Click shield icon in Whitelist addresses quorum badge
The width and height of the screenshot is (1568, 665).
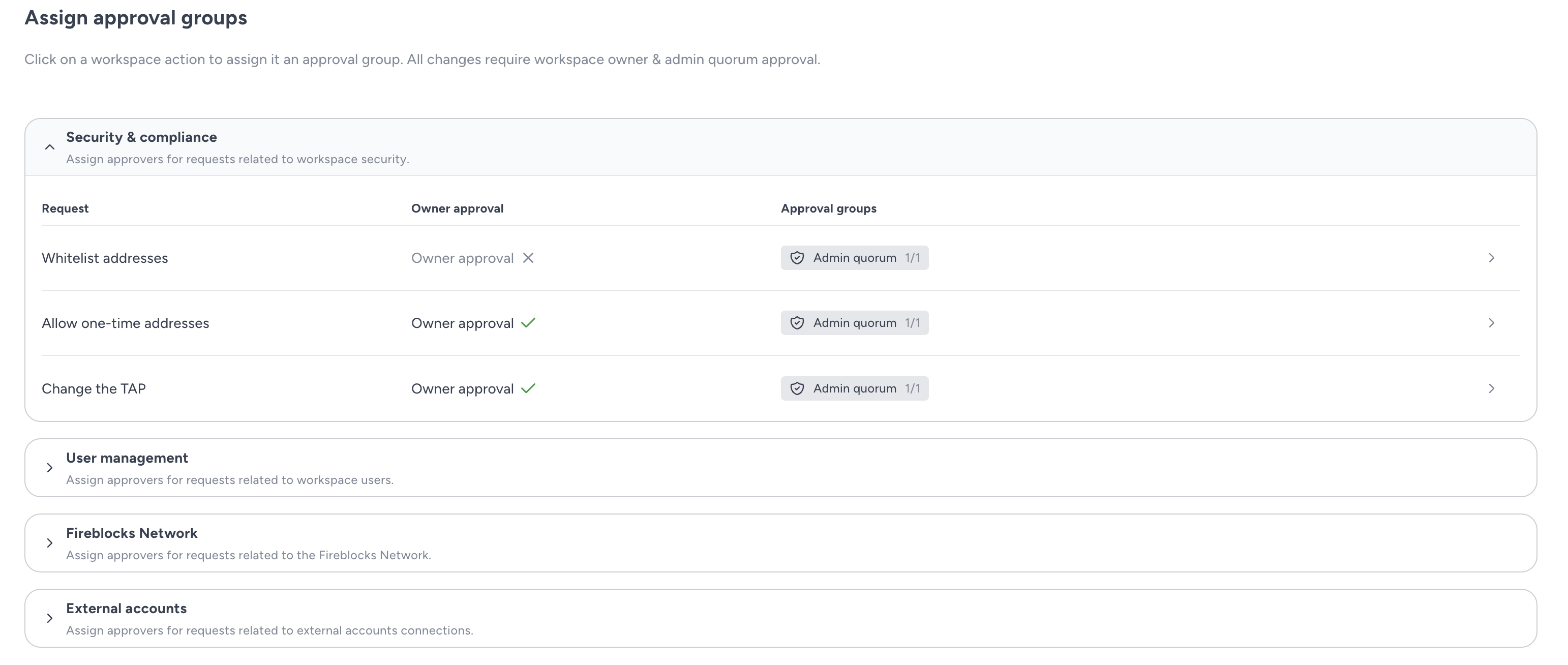(x=797, y=258)
